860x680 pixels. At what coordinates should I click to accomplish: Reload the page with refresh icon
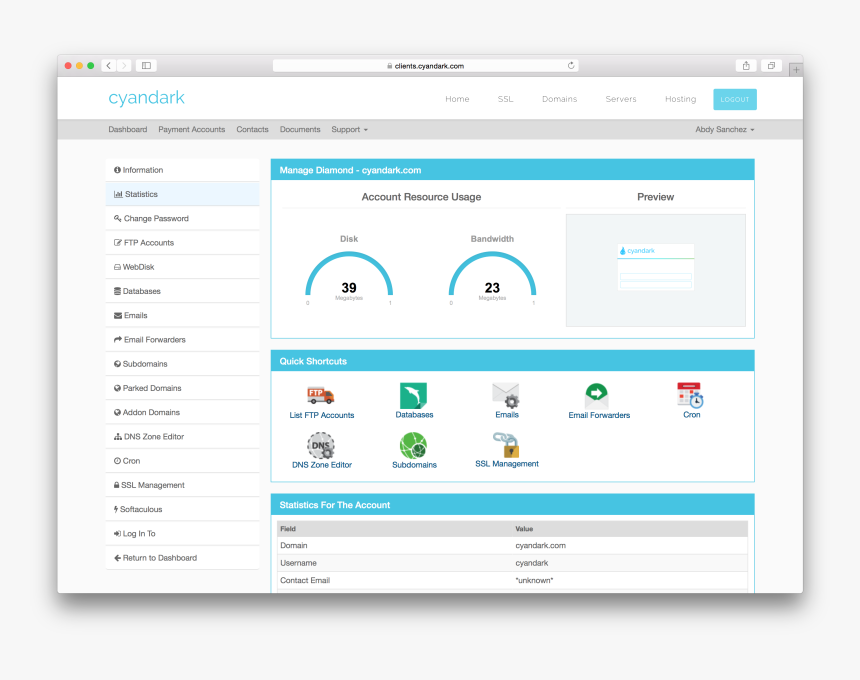point(571,66)
